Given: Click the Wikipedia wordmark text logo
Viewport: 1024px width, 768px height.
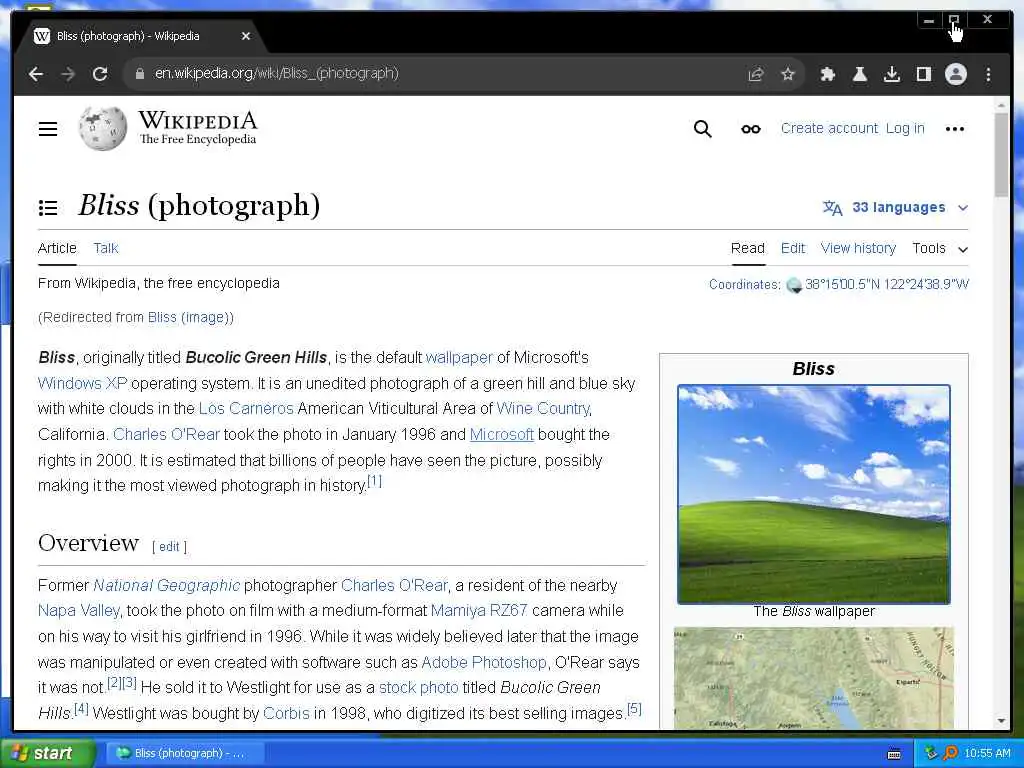Looking at the screenshot, I should click(x=198, y=127).
